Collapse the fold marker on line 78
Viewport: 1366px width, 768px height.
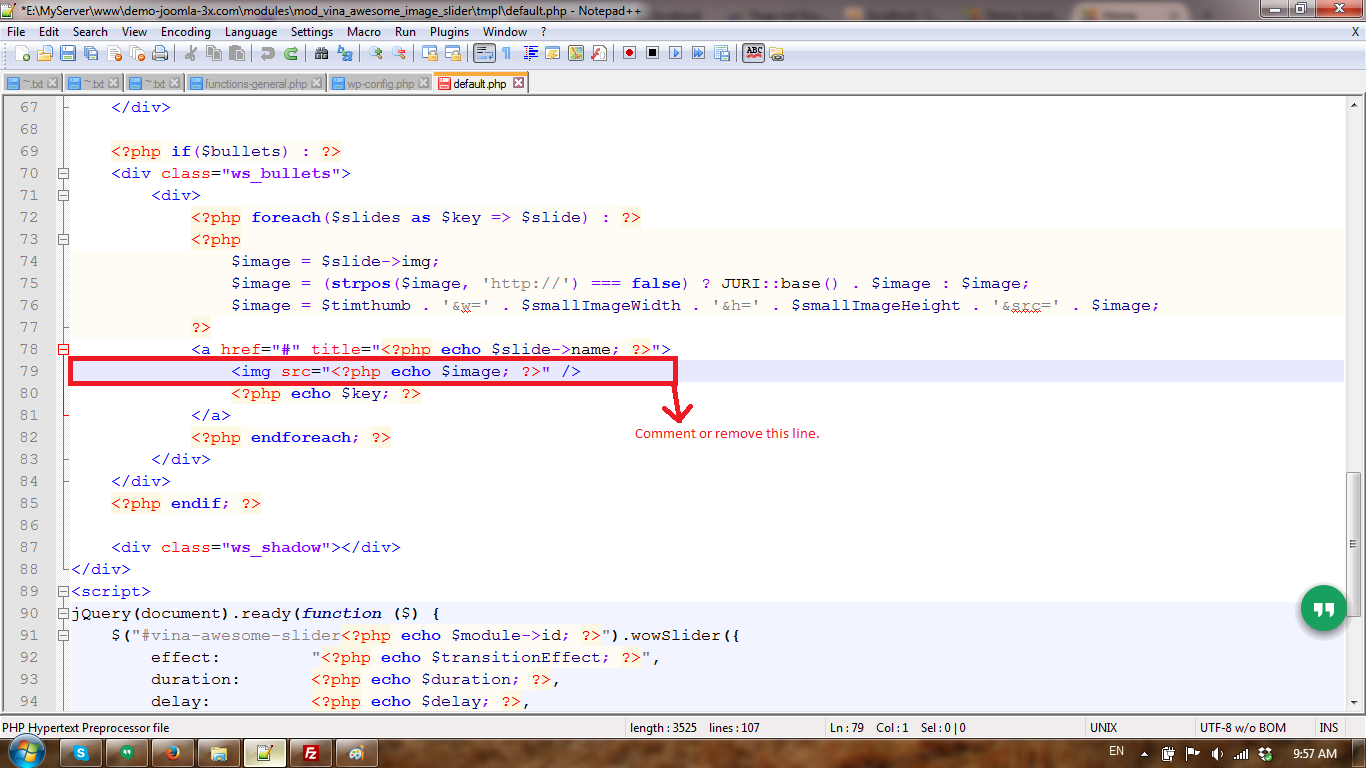63,349
